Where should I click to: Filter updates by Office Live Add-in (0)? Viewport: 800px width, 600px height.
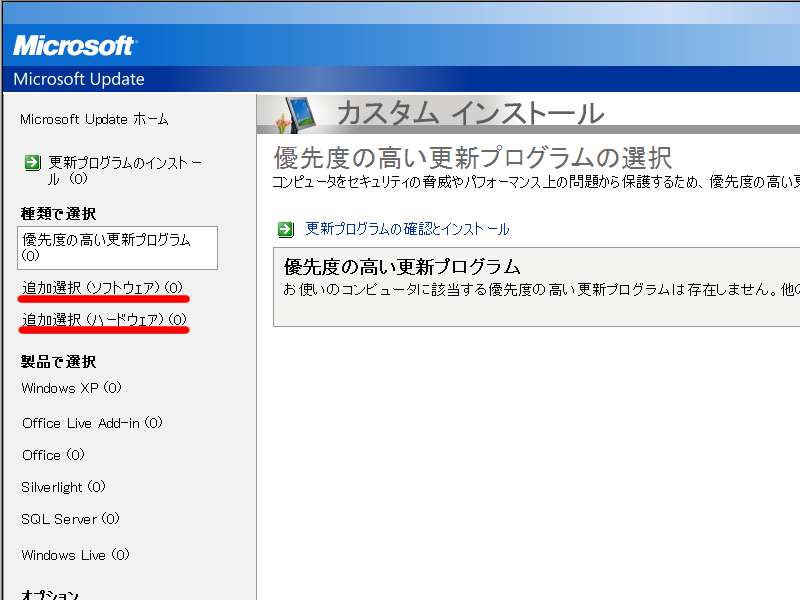coord(92,423)
